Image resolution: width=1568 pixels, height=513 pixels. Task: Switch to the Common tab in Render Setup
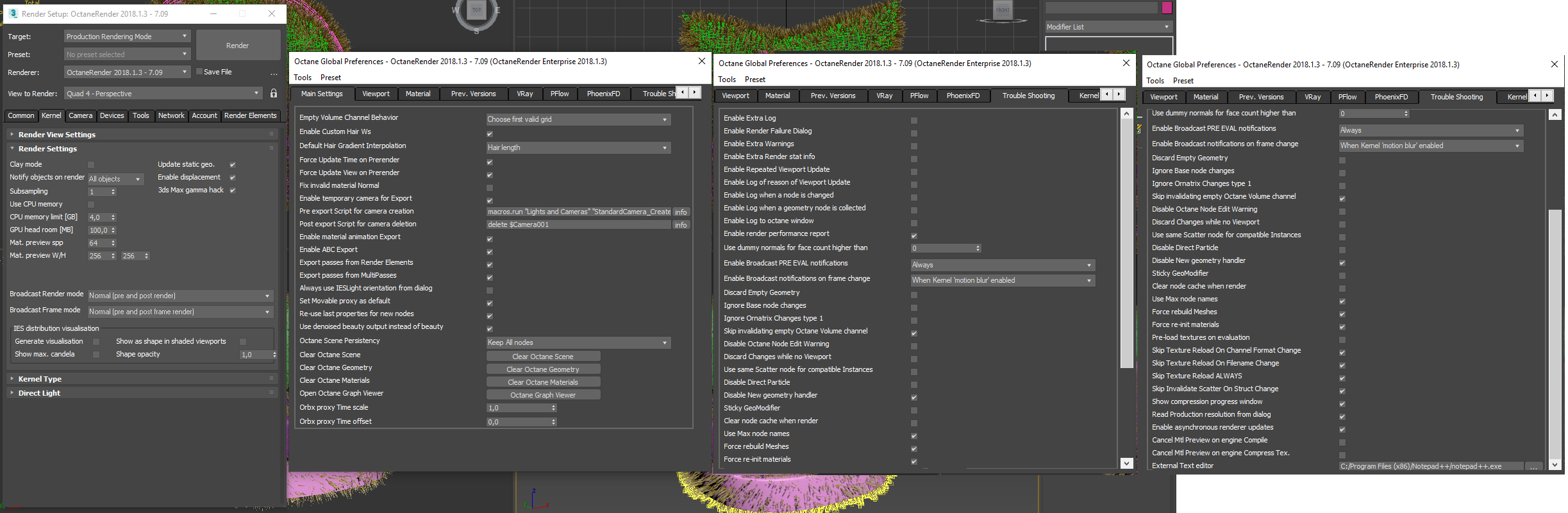pos(21,115)
